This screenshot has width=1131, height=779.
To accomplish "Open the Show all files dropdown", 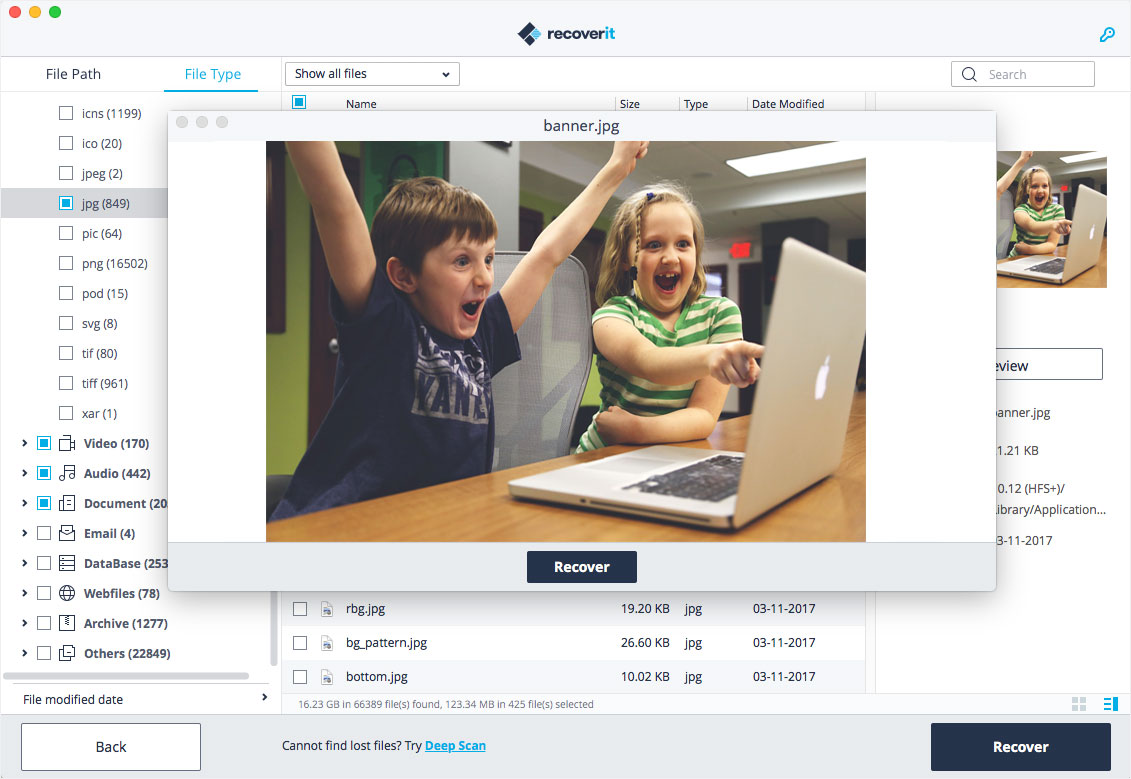I will [372, 74].
